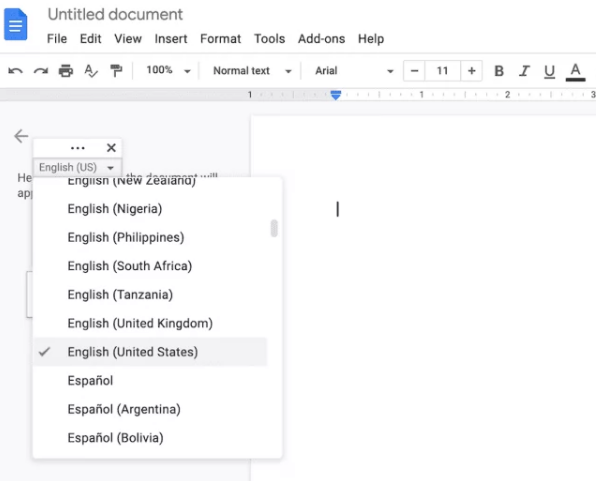Open the English (US) language dropdown

[x=77, y=167]
